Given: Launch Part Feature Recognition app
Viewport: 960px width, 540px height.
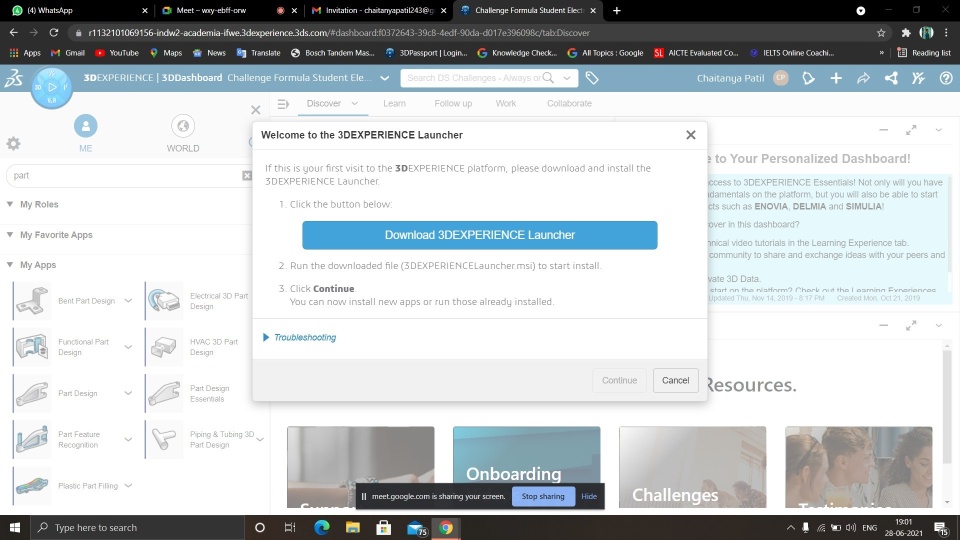Looking at the screenshot, I should 32,439.
